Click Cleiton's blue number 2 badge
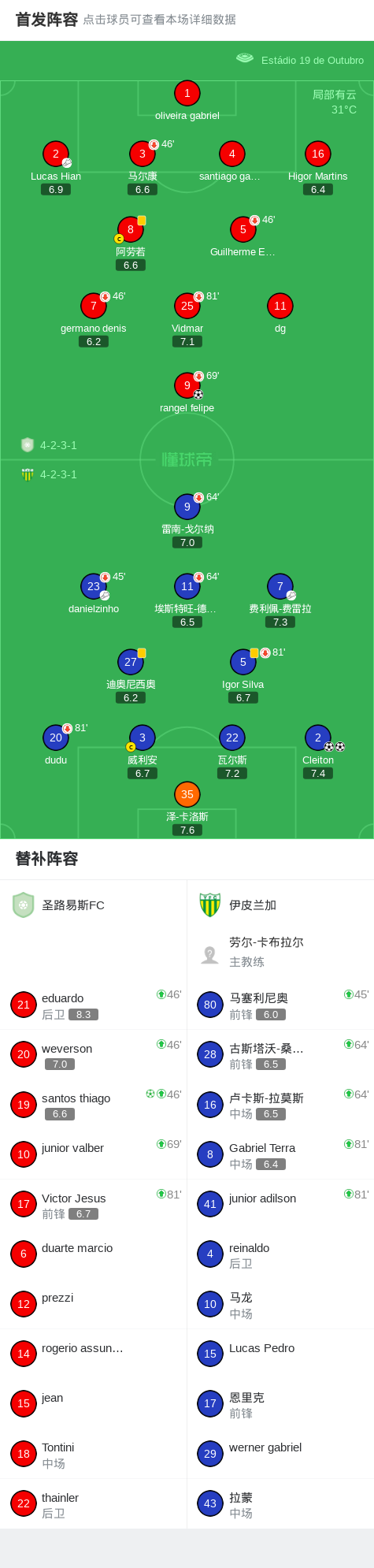 click(317, 738)
